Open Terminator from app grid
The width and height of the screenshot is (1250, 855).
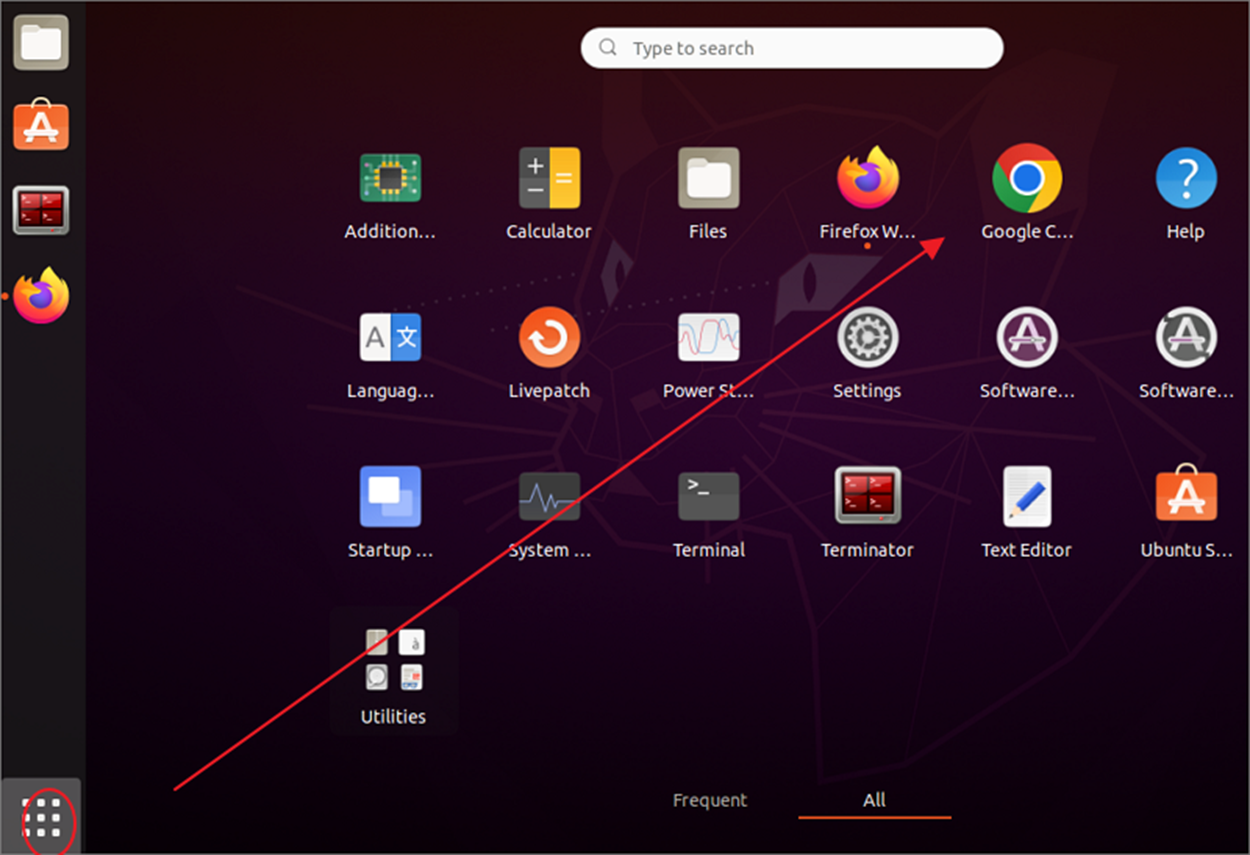868,496
